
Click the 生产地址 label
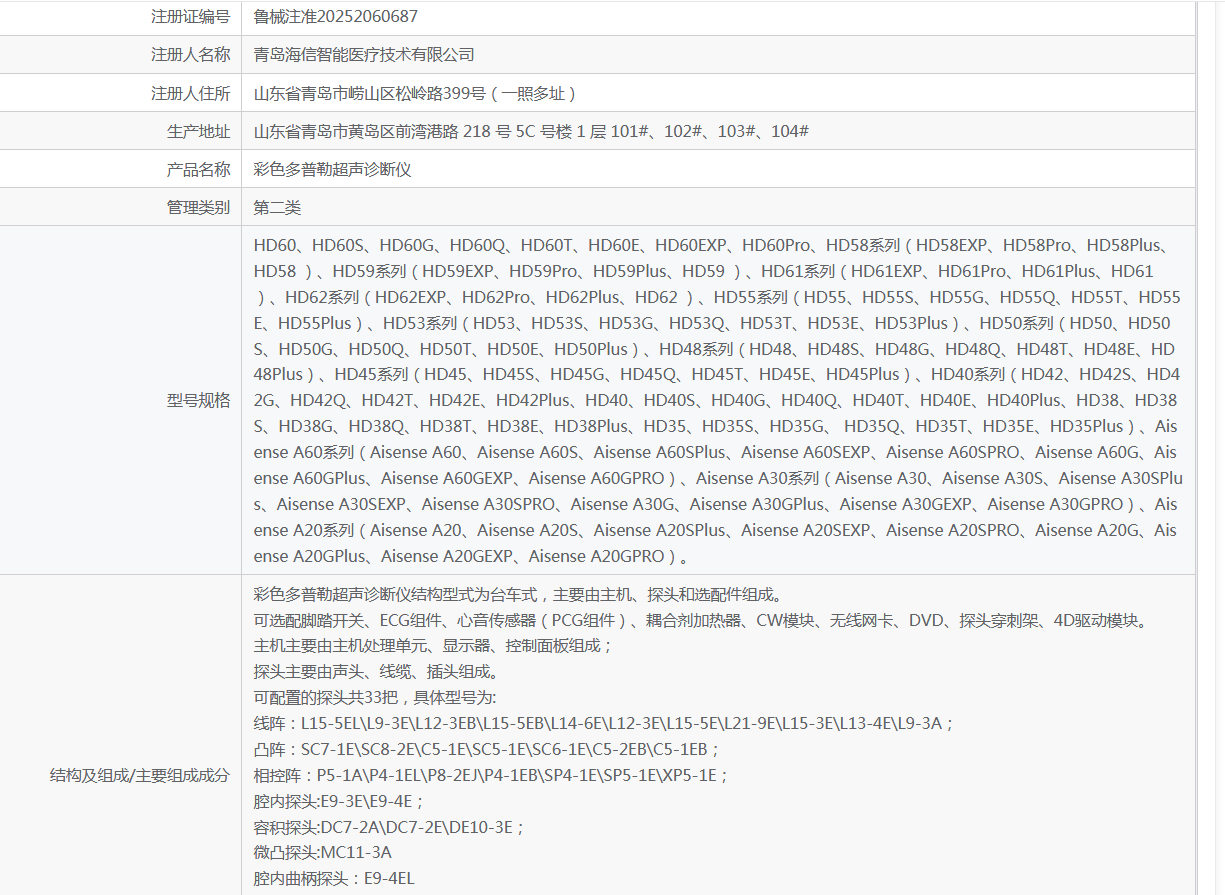click(198, 131)
